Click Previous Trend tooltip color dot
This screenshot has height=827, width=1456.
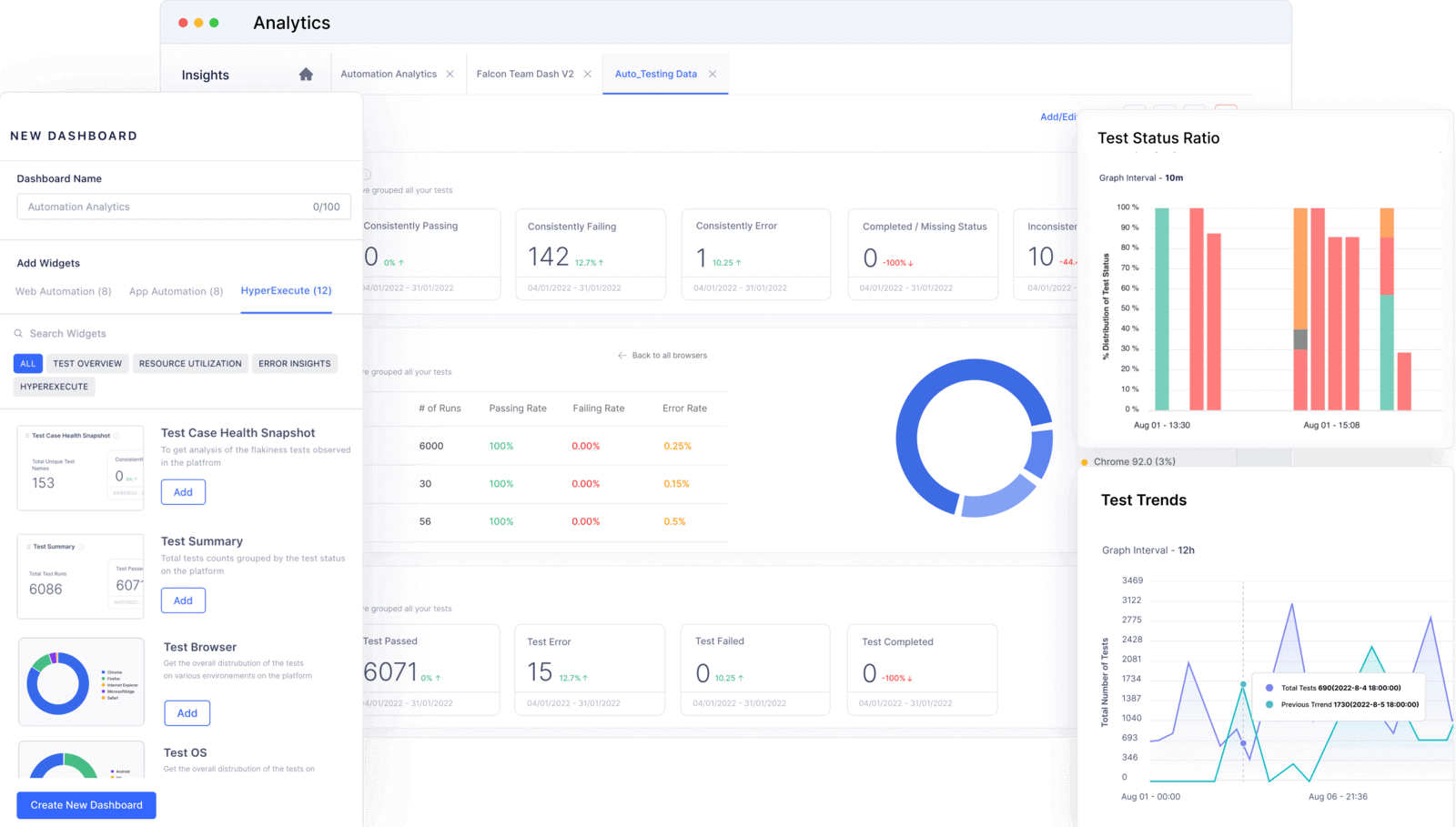(x=1269, y=704)
